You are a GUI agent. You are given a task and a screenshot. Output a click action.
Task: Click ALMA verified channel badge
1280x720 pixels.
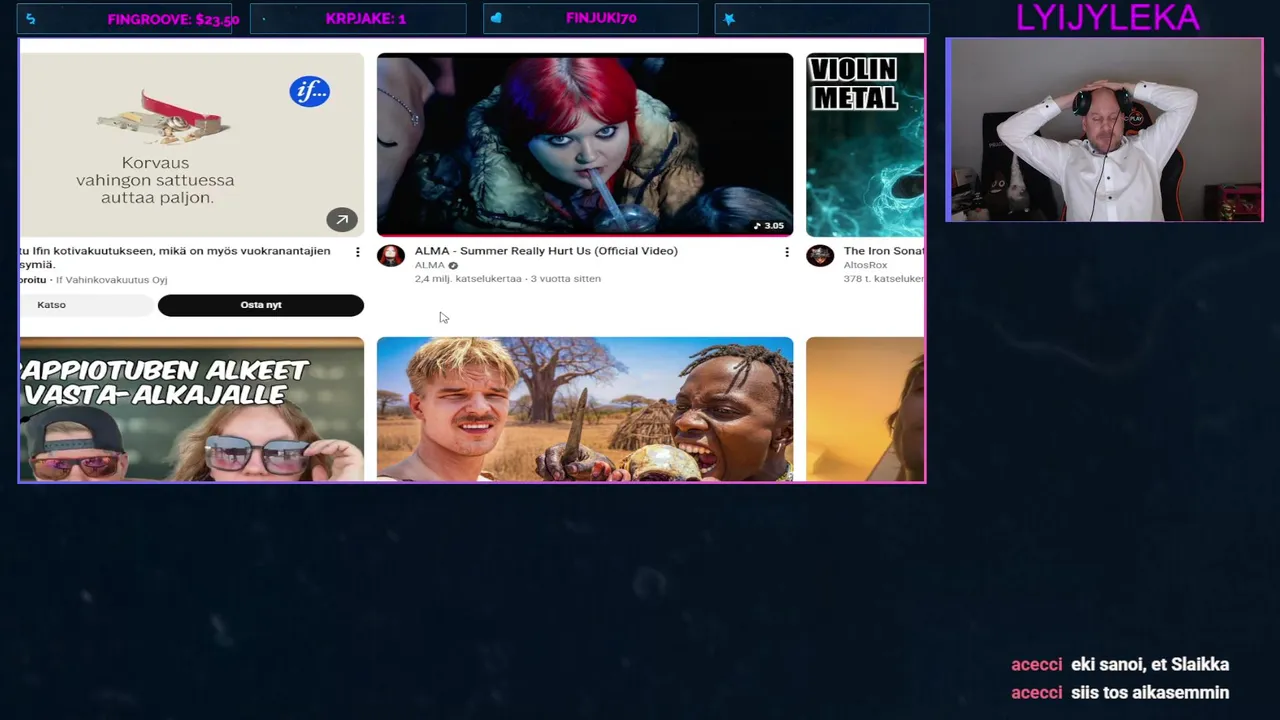tap(453, 266)
